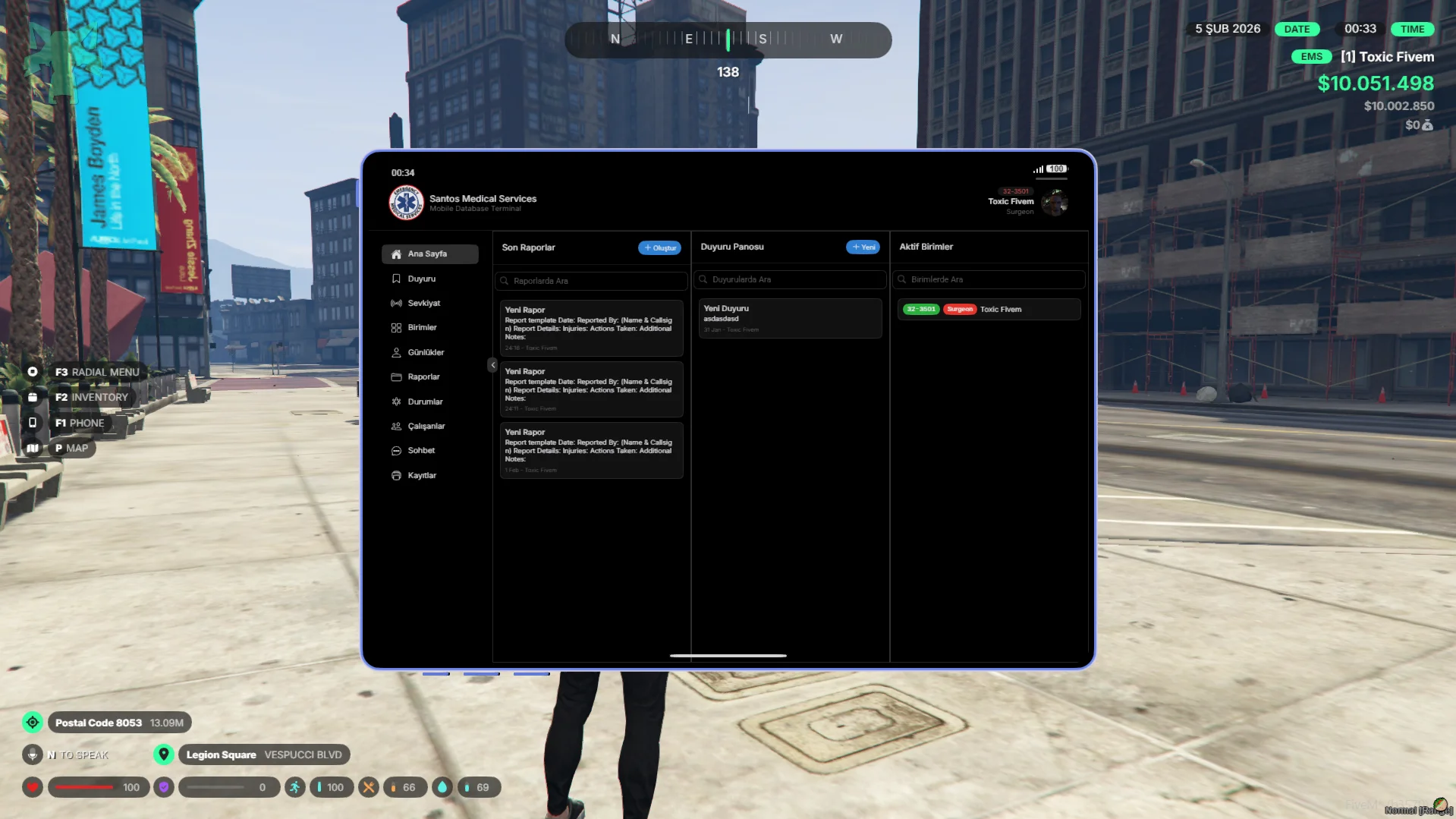Select the Sevkiyat dispatch icon

pos(396,304)
